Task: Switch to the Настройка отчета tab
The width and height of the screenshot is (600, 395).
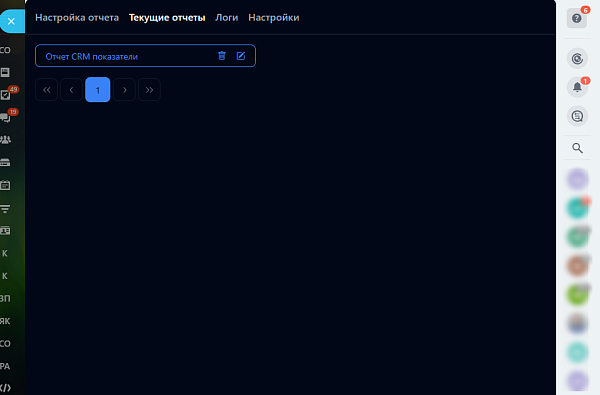Action: 77,18
